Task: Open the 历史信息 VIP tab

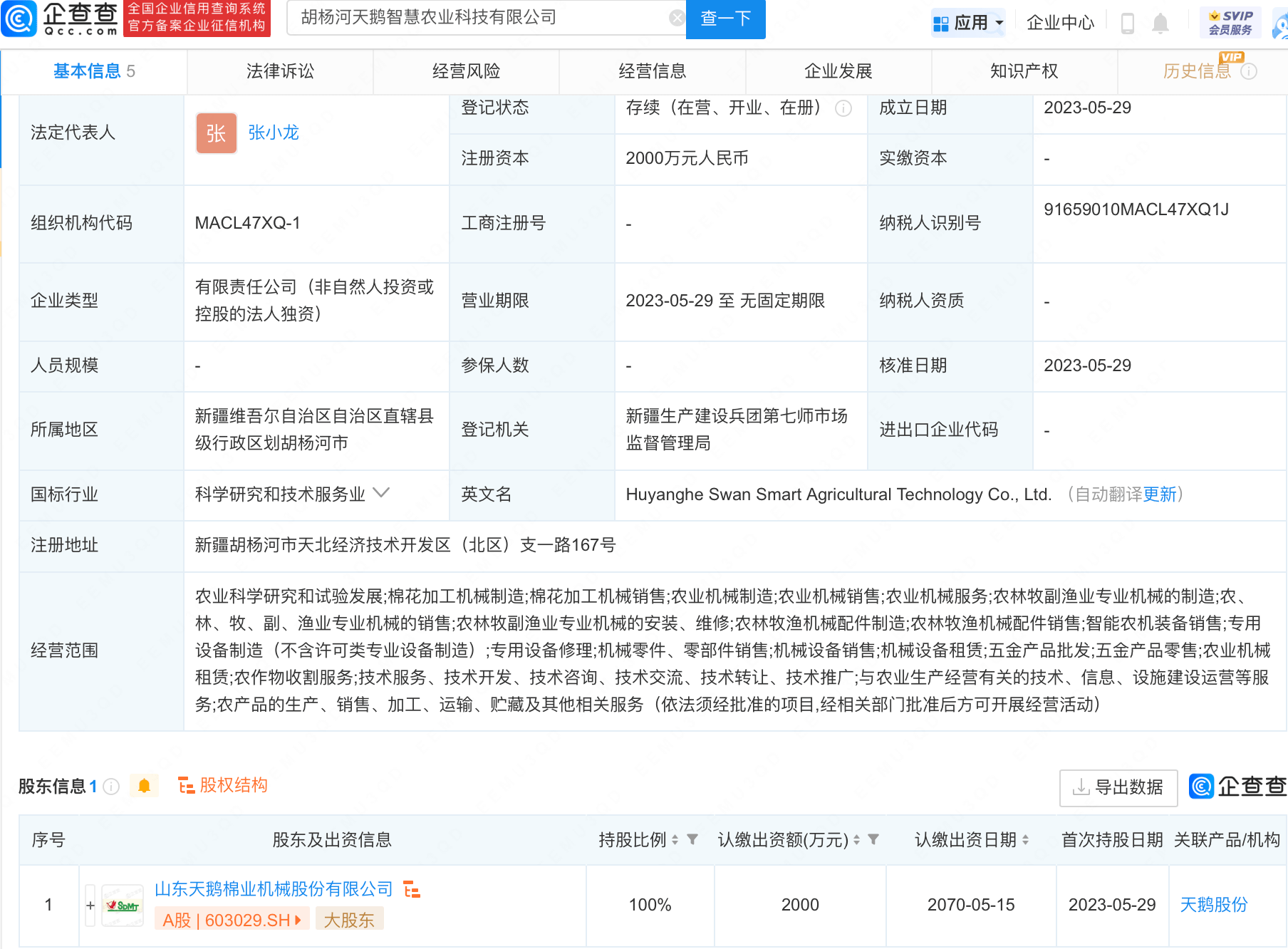Action: tap(1197, 71)
